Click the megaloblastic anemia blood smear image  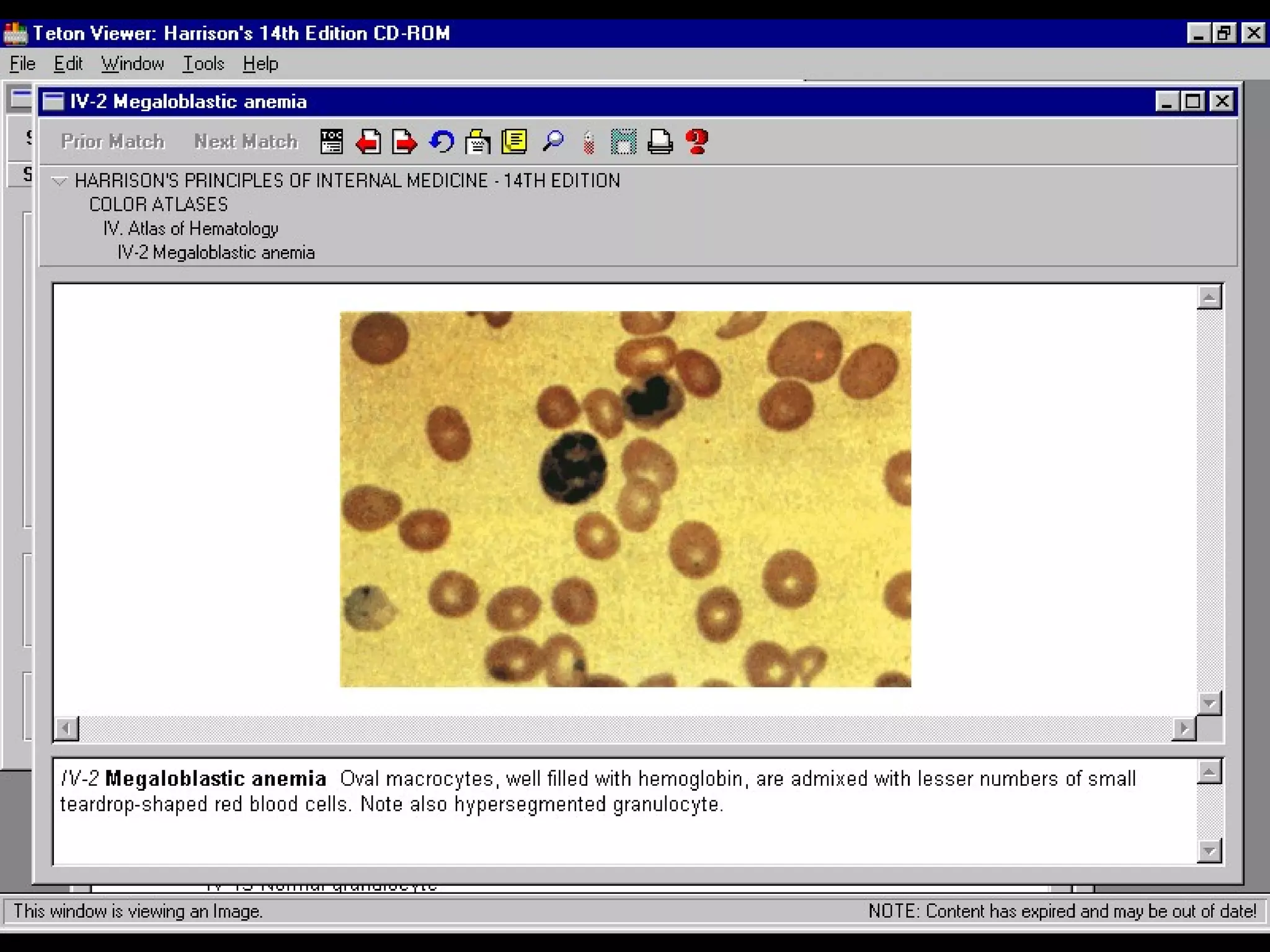pos(625,499)
